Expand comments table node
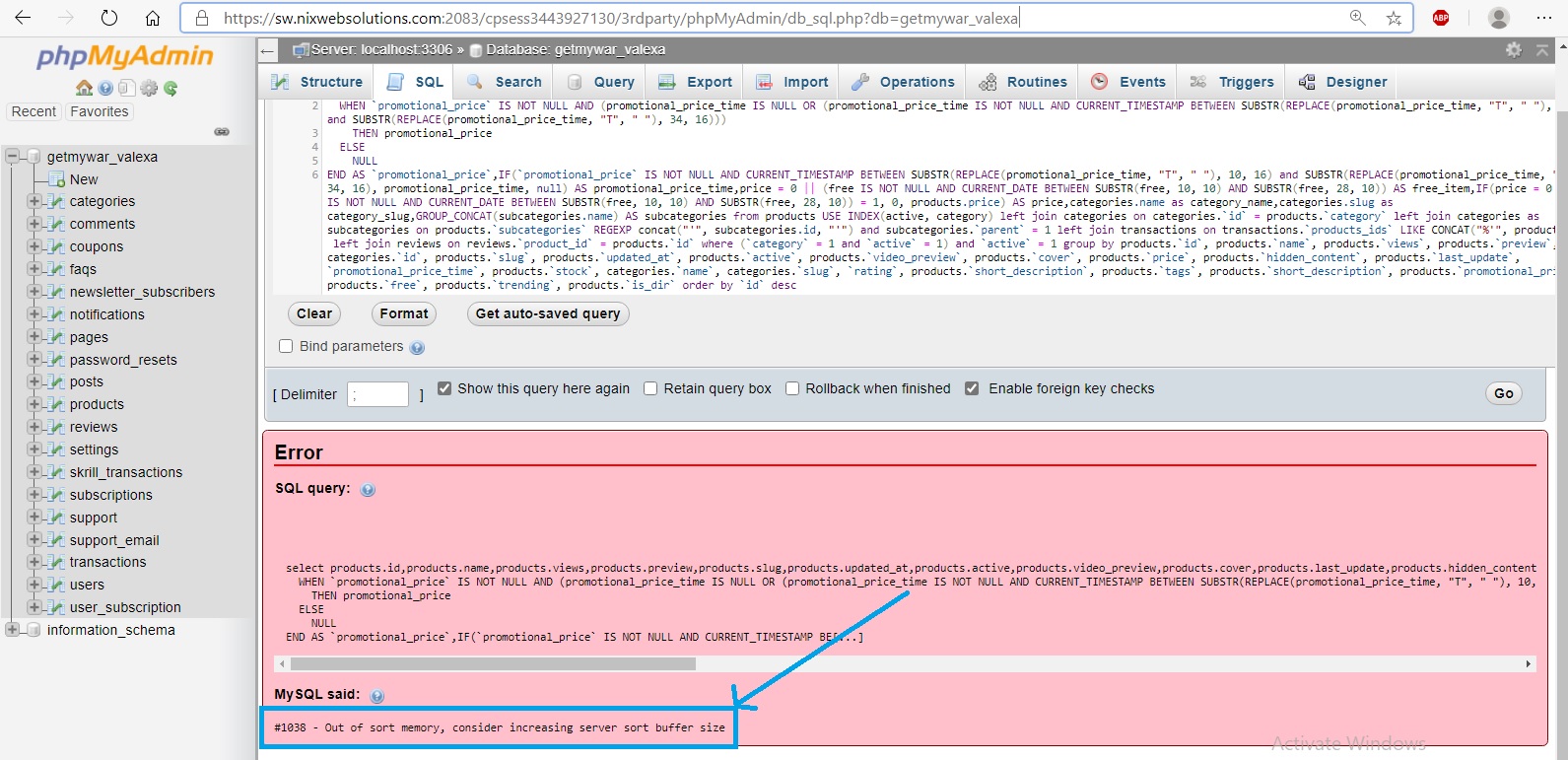This screenshot has width=1568, height=760. click(34, 223)
